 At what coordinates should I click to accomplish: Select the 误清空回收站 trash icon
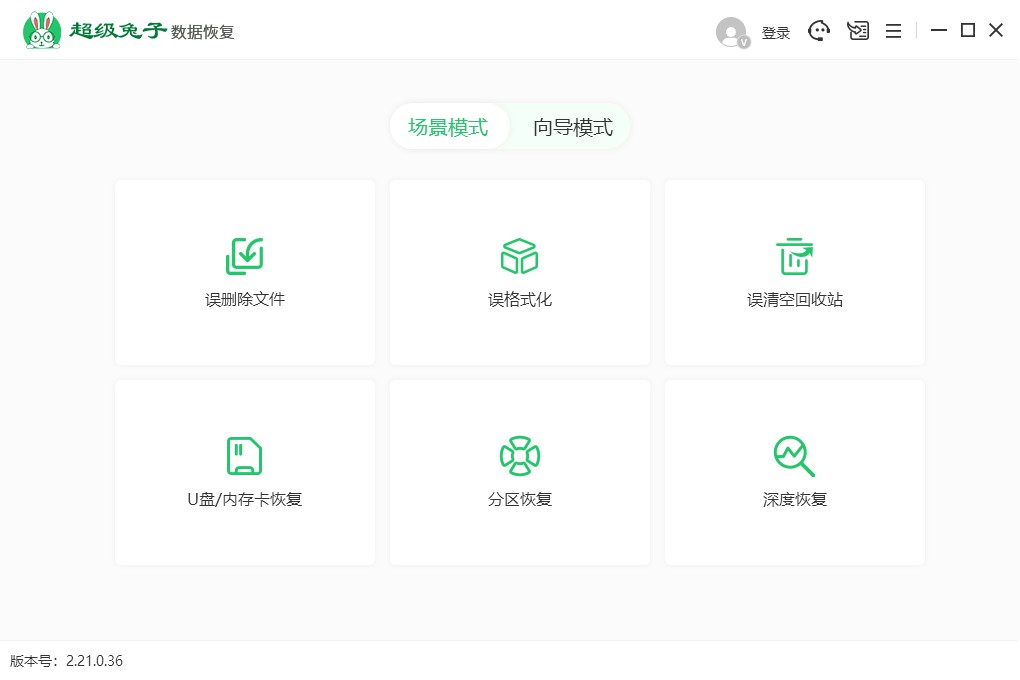(794, 255)
